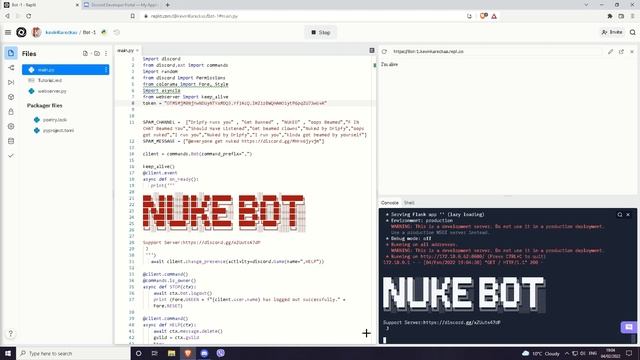This screenshot has width=640, height=360.
Task: Stop the running repl
Action: (x=320, y=32)
